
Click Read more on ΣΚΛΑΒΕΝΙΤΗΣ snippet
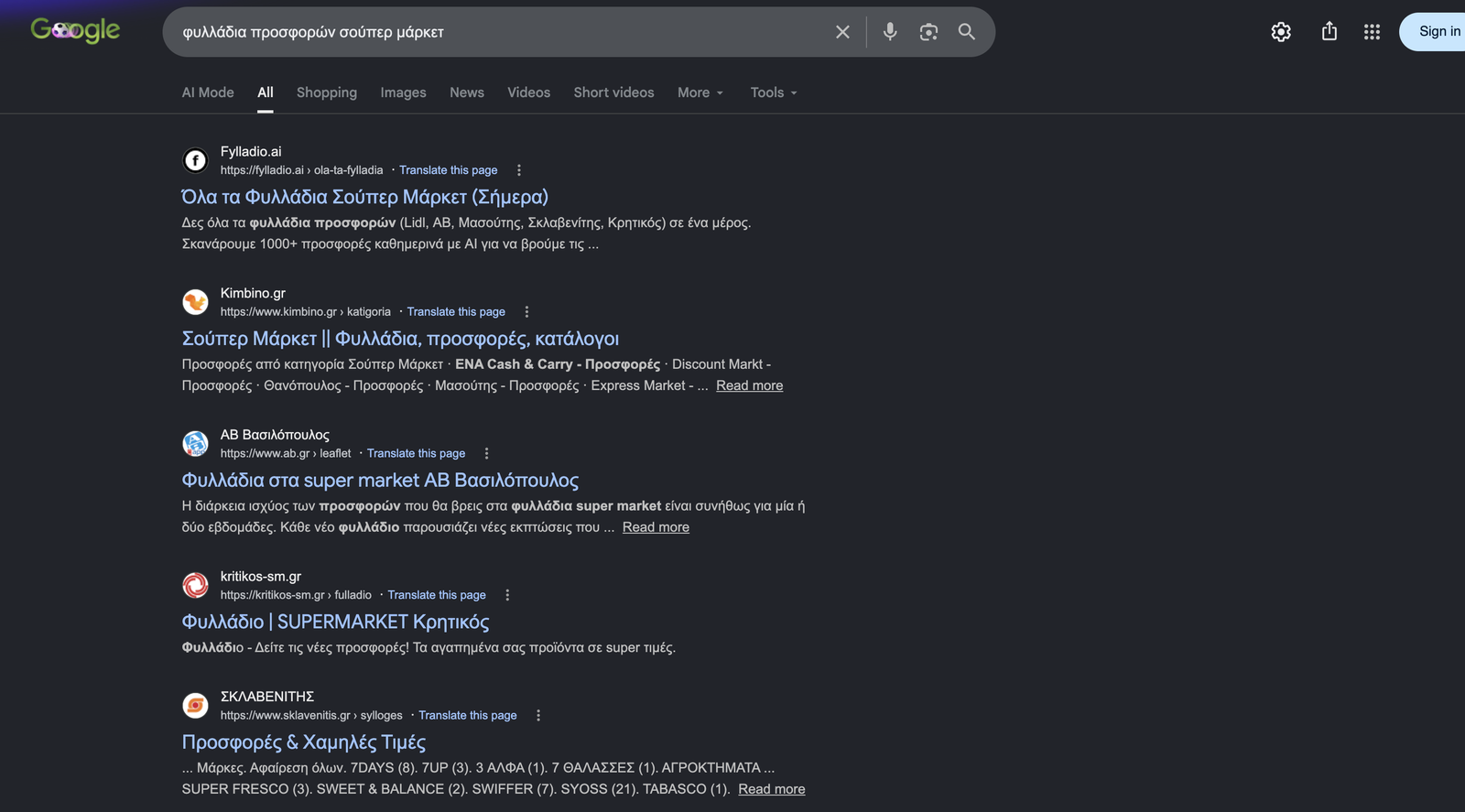coord(772,789)
